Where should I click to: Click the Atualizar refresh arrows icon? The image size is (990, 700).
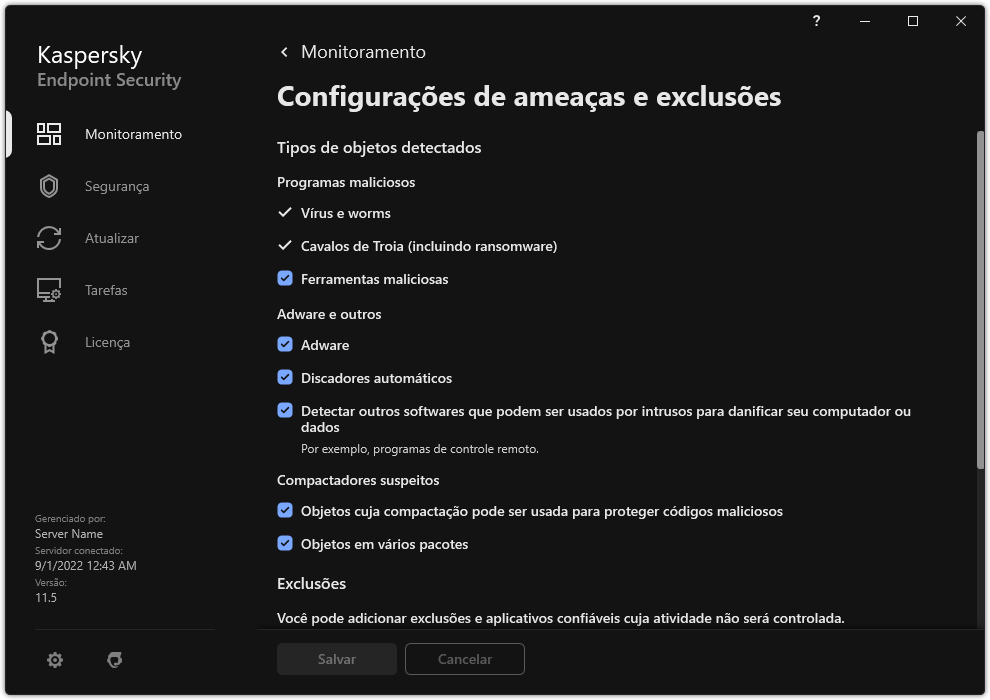pos(49,238)
